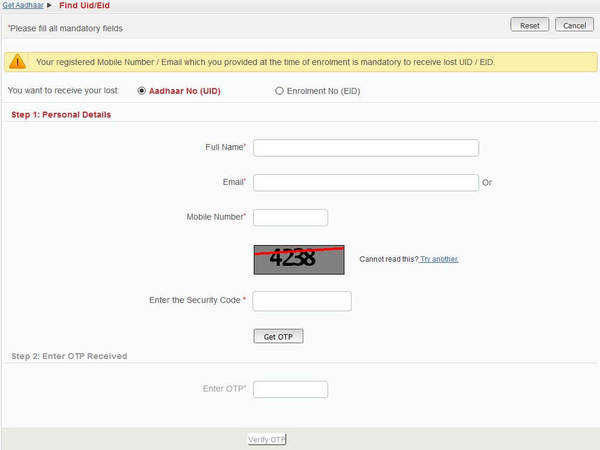Click the breadcrumb arrow after Get Aadhaar
The image size is (600, 450).
click(49, 6)
